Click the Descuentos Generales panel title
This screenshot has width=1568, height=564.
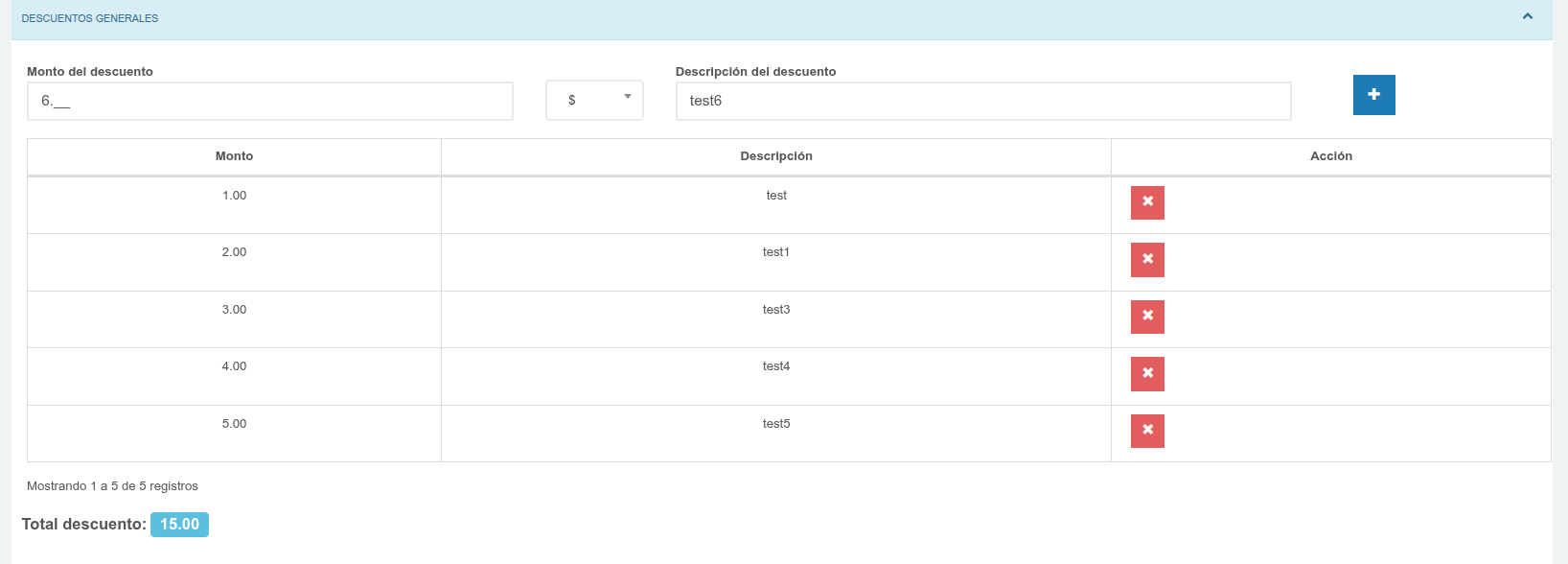pyautogui.click(x=90, y=18)
